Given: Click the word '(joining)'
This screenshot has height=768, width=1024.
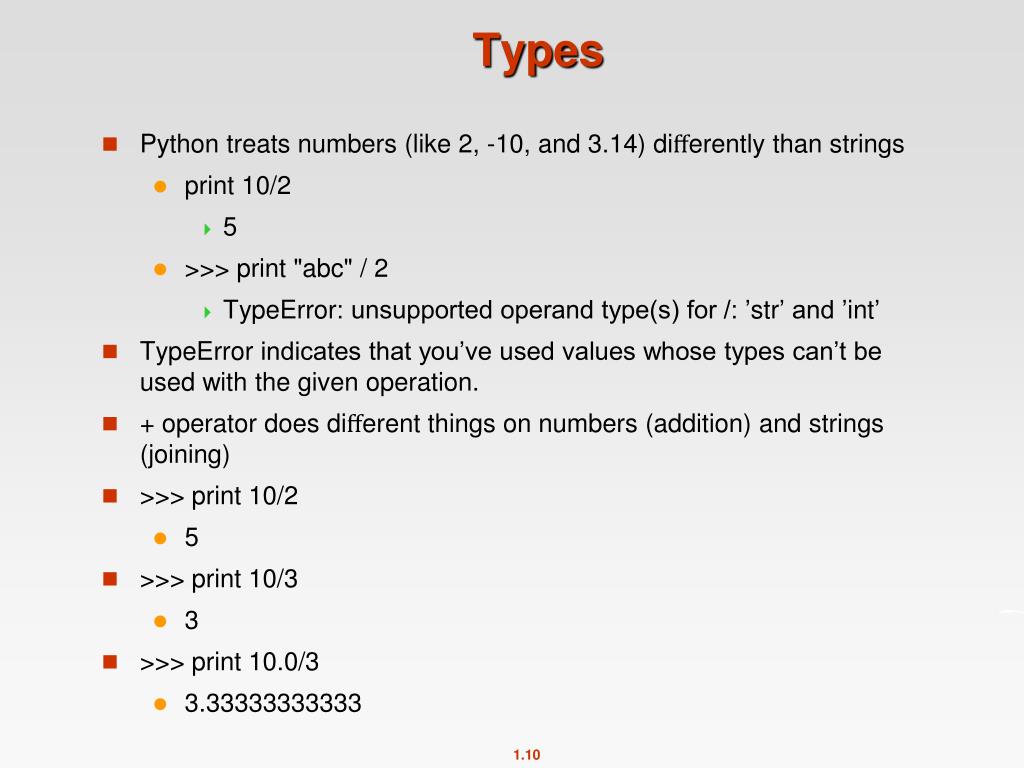Looking at the screenshot, I should click(185, 455).
